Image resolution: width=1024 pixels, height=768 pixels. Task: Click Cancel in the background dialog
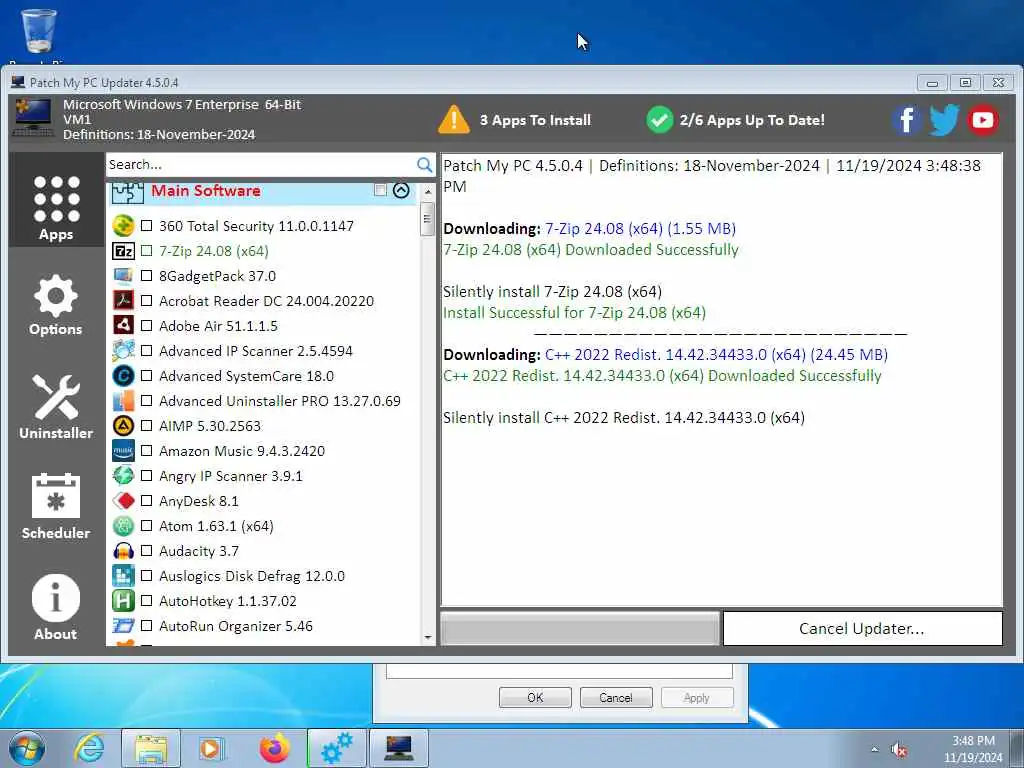click(616, 697)
